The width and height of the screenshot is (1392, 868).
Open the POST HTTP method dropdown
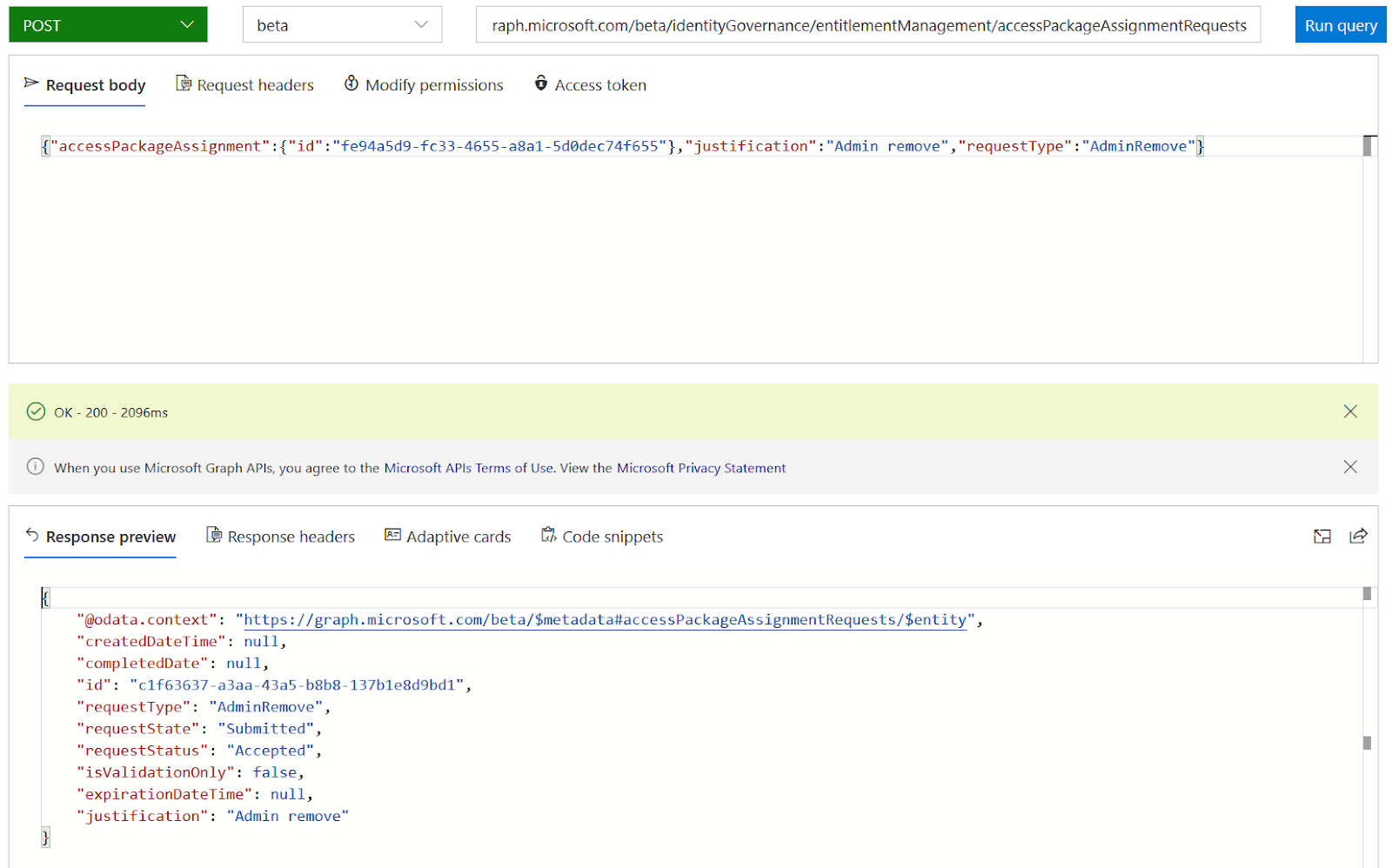pyautogui.click(x=107, y=24)
